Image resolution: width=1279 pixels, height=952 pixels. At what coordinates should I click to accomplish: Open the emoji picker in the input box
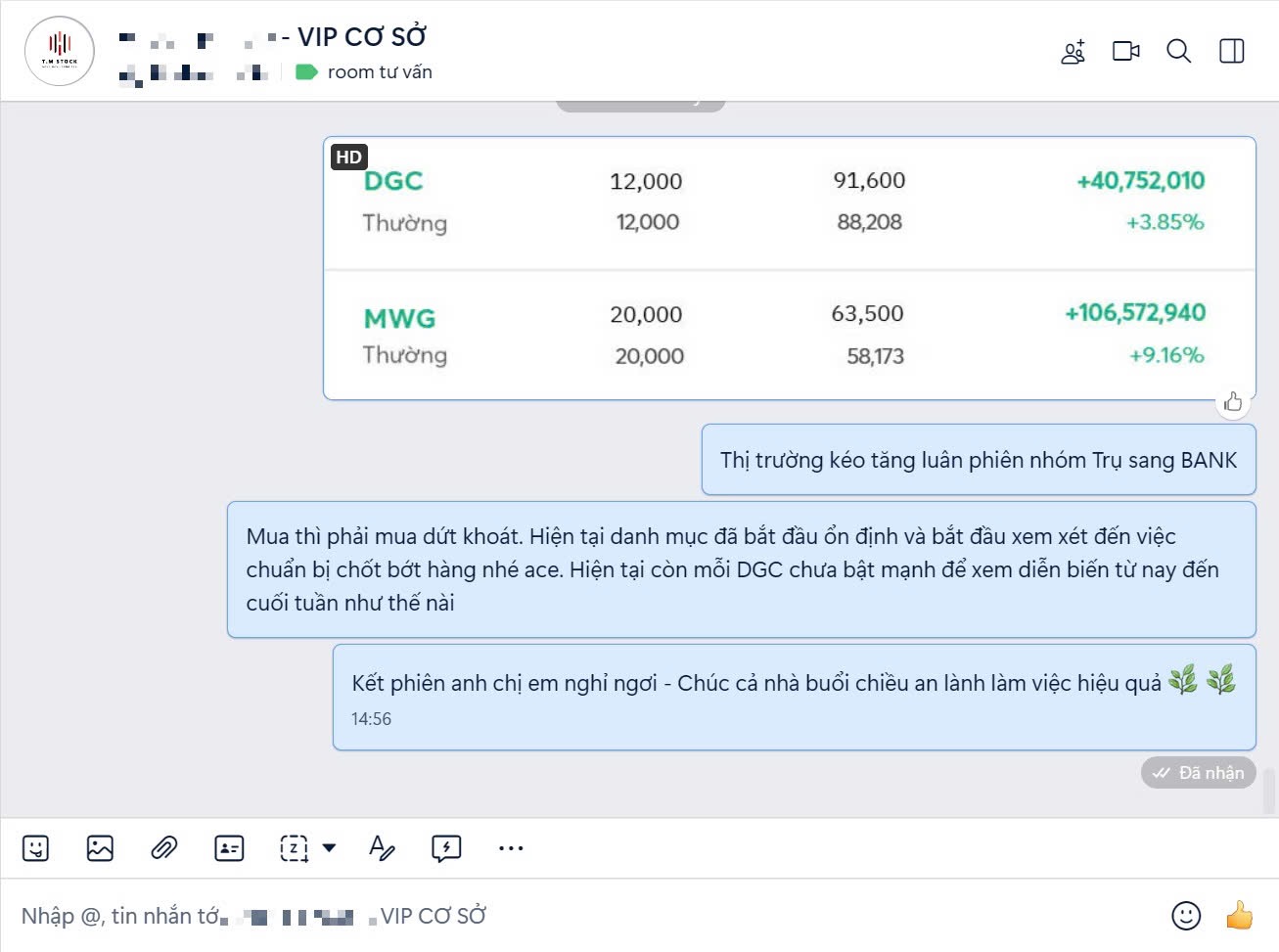point(1186,916)
